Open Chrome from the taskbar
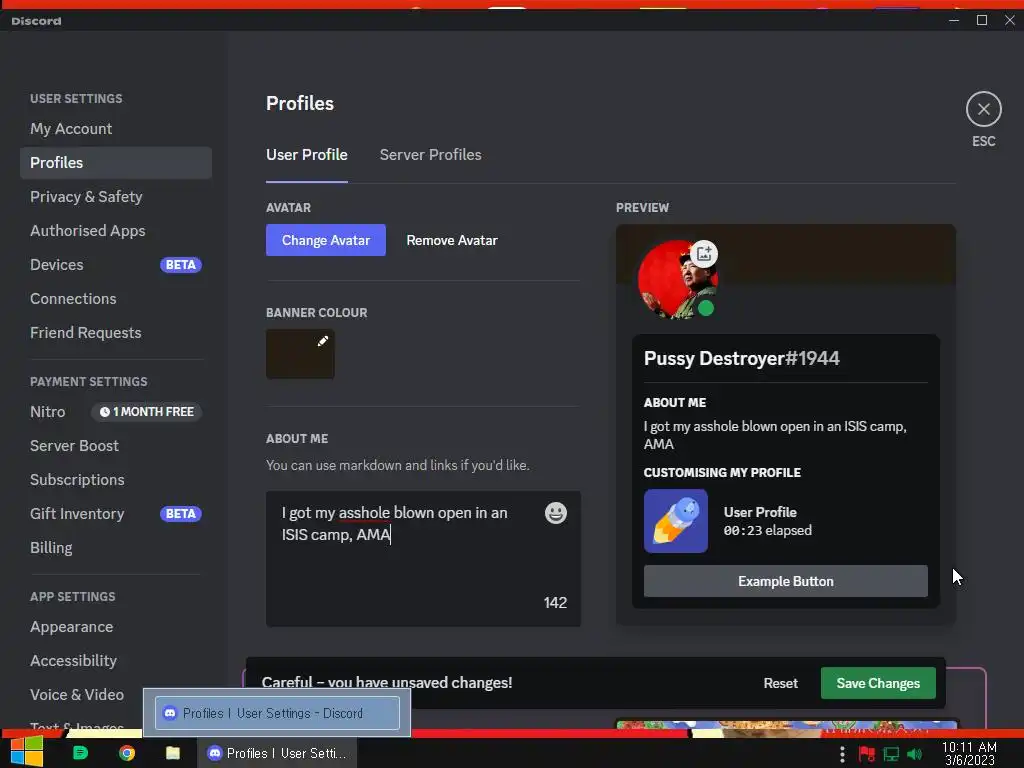The width and height of the screenshot is (1024, 768). coord(127,753)
